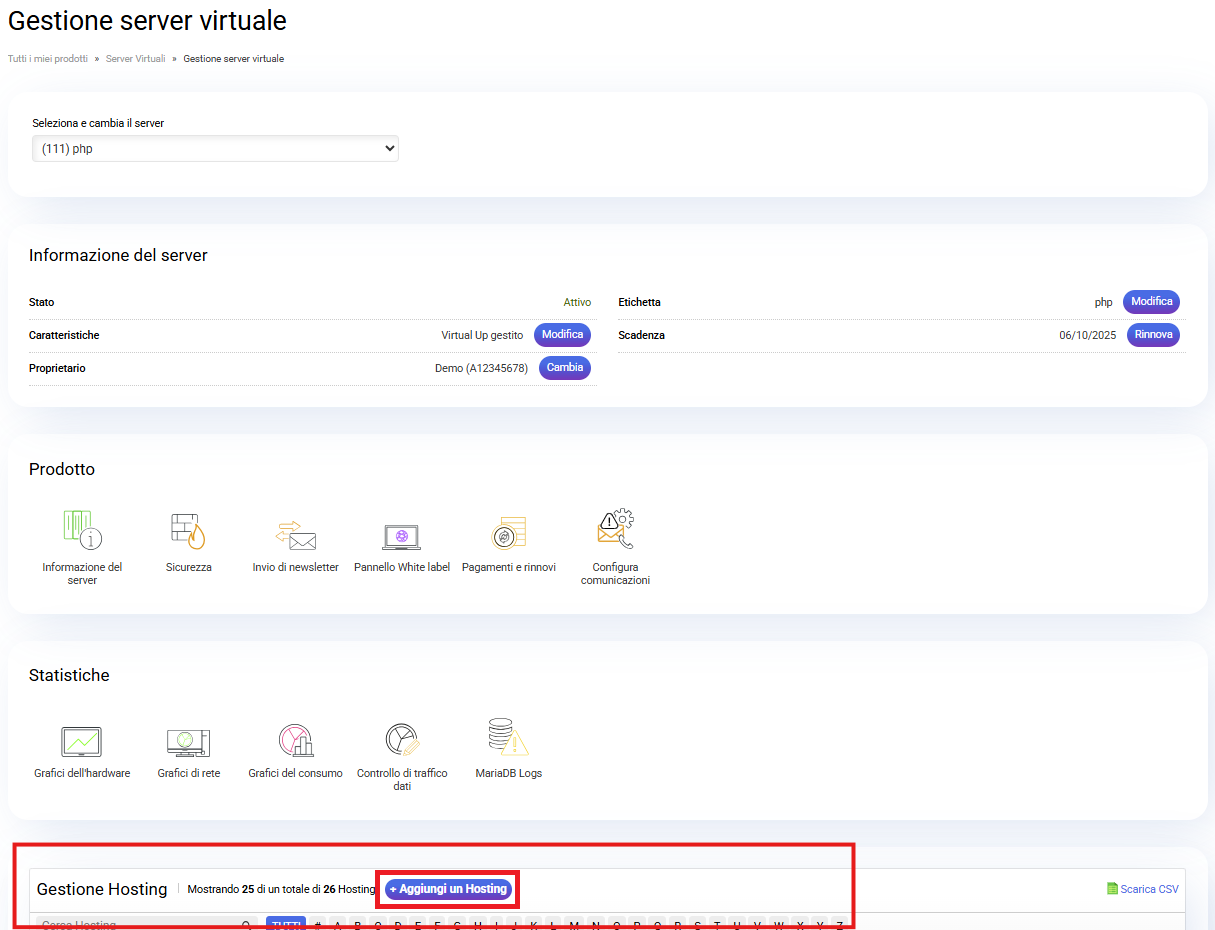The height and width of the screenshot is (930, 1215).
Task: Click Aggiungi un Hosting button
Action: [x=448, y=889]
